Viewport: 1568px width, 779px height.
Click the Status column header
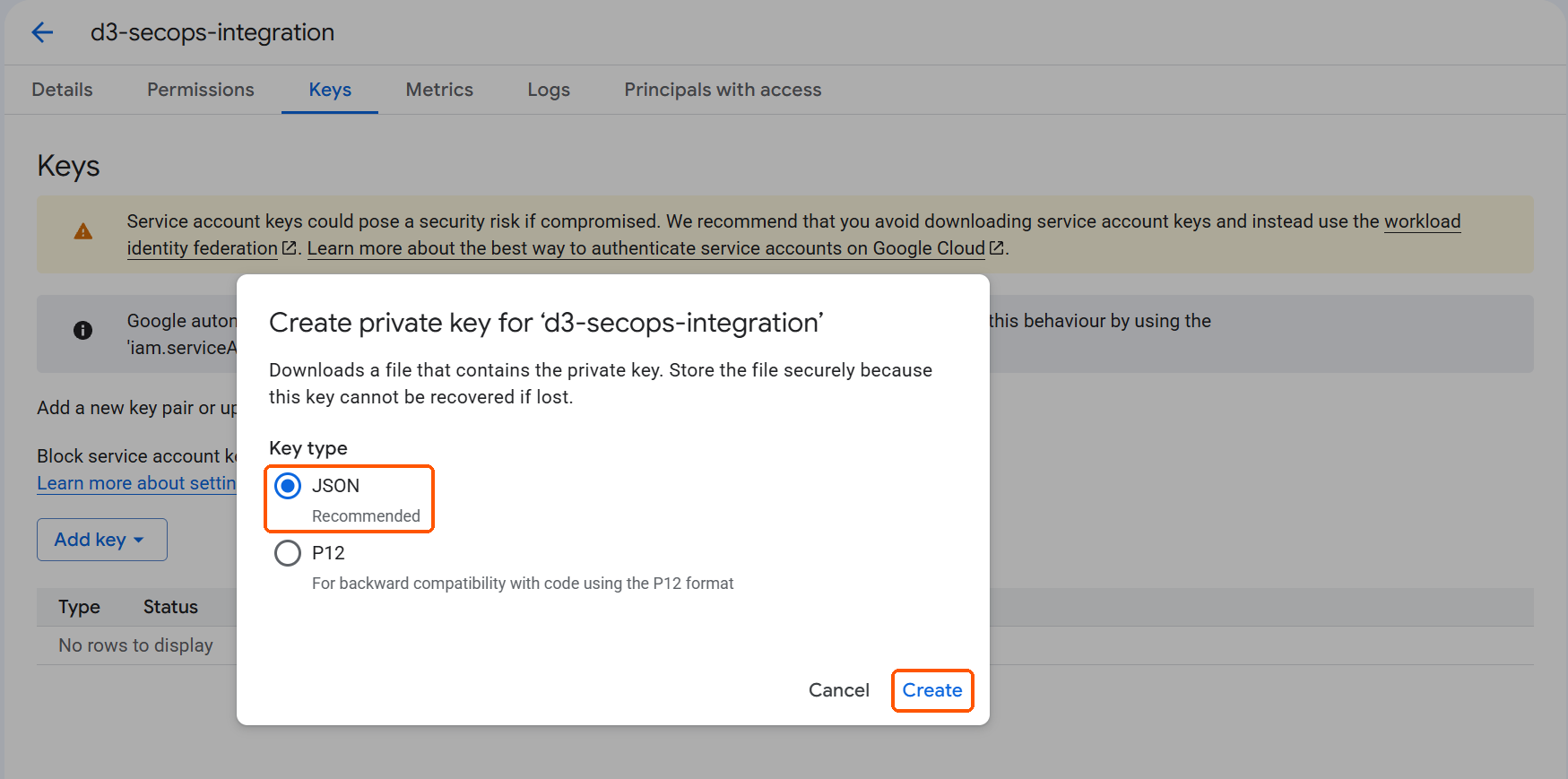(170, 607)
